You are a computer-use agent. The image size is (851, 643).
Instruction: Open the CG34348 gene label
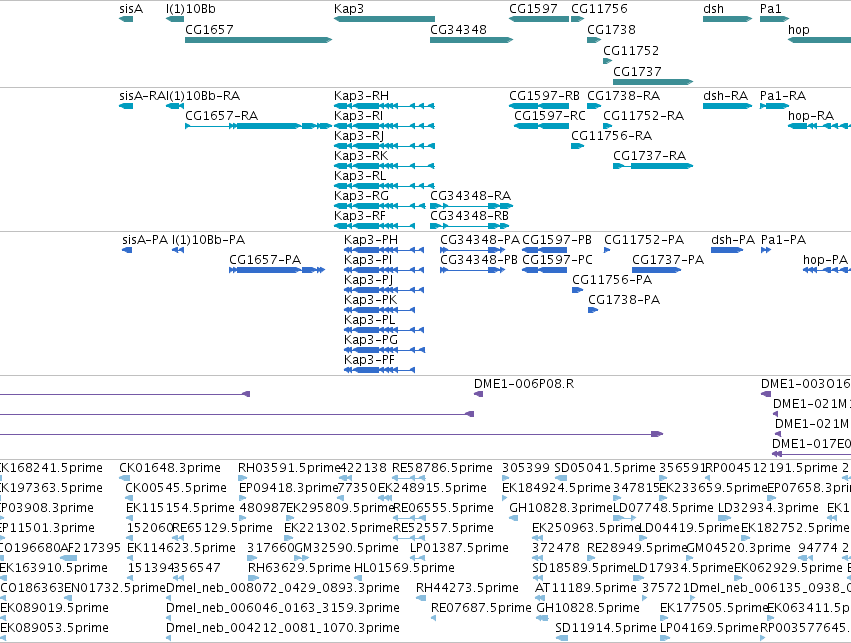458,29
